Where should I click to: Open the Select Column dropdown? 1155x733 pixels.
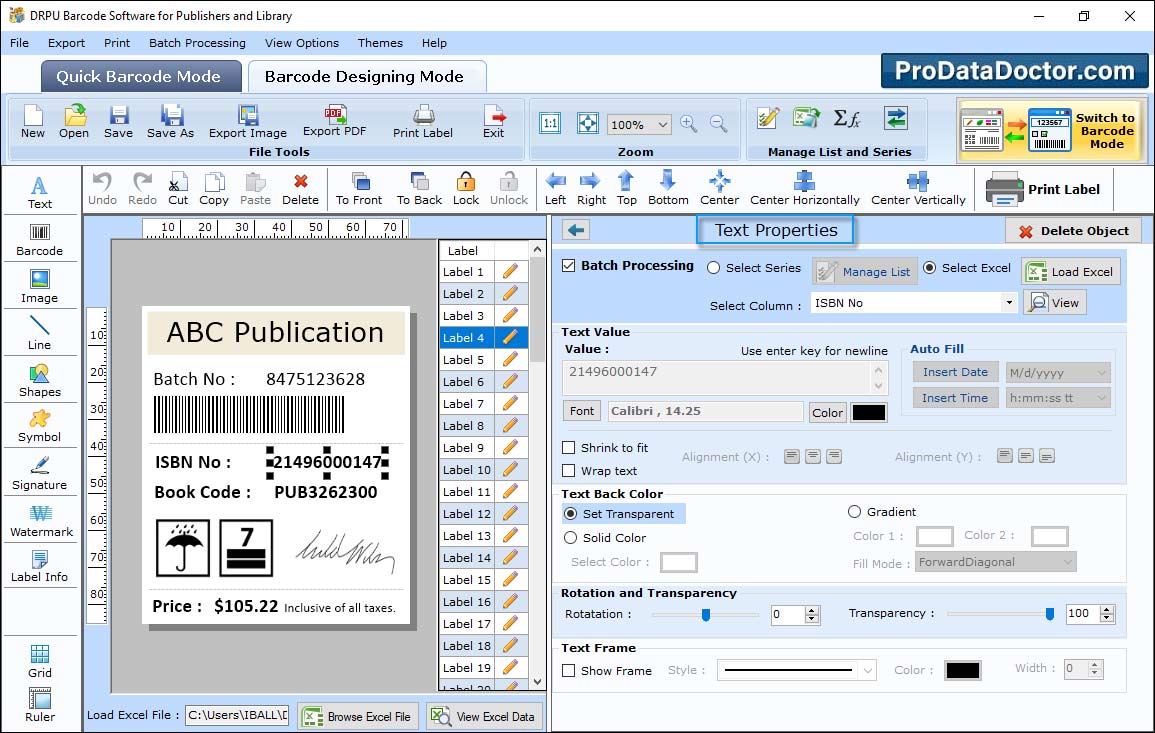click(x=1008, y=302)
